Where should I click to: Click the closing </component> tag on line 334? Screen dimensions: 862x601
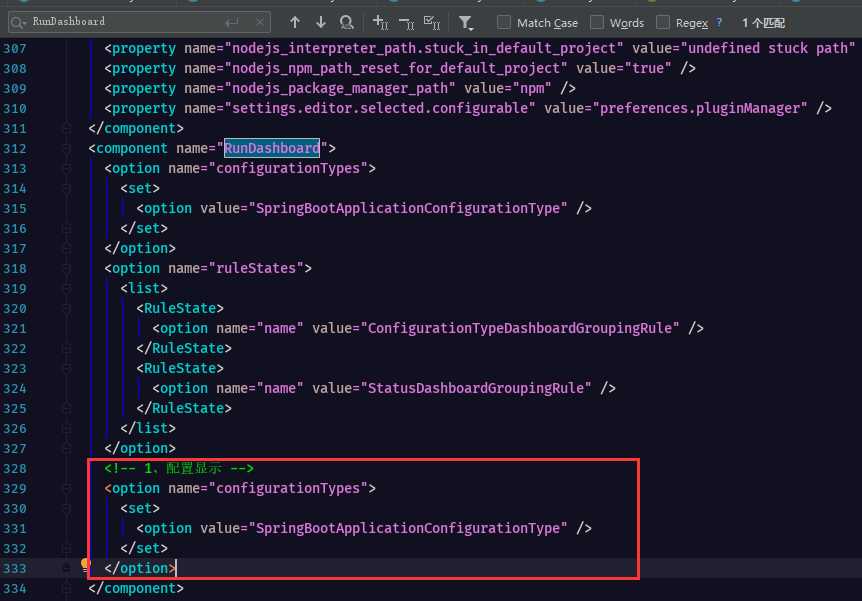(x=136, y=588)
